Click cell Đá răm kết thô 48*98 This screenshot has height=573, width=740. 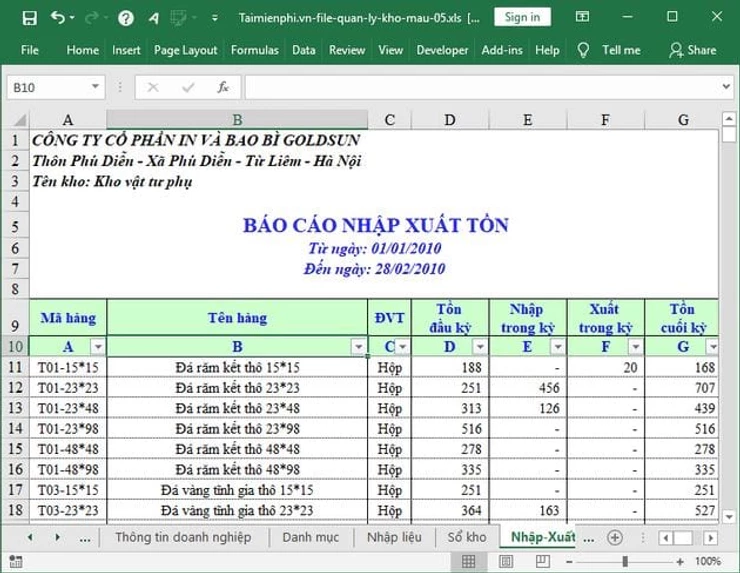[x=237, y=470]
